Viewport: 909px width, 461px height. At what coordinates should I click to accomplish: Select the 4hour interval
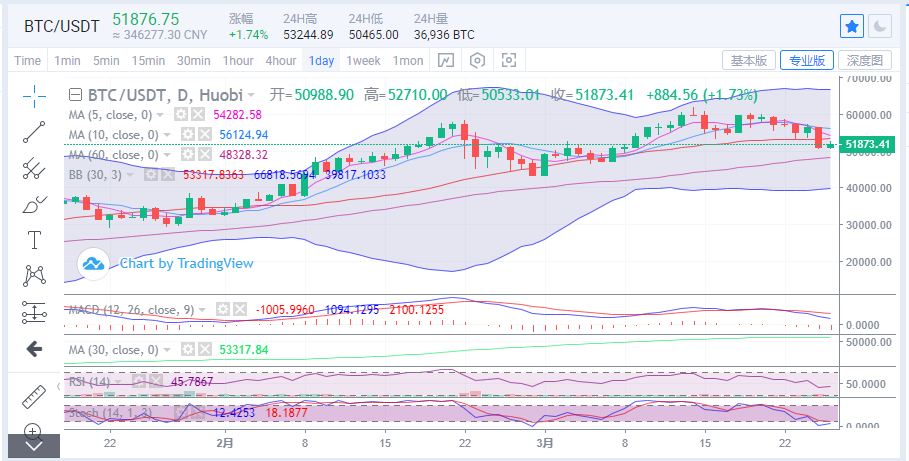[x=281, y=60]
